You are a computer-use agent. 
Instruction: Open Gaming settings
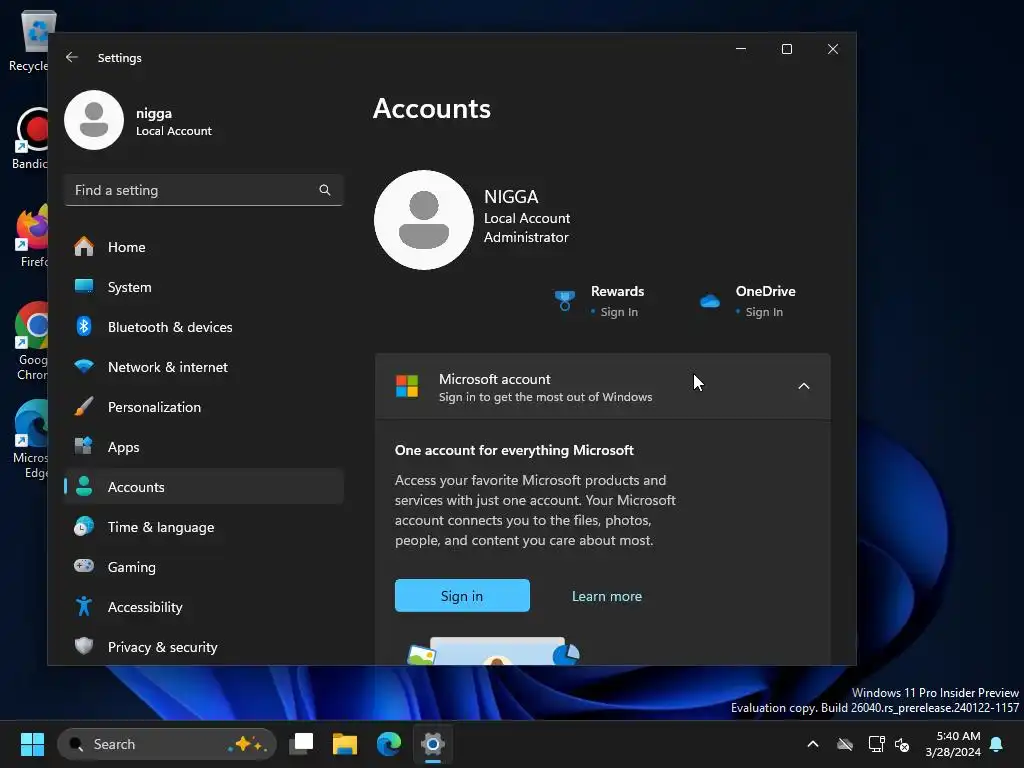point(204,566)
